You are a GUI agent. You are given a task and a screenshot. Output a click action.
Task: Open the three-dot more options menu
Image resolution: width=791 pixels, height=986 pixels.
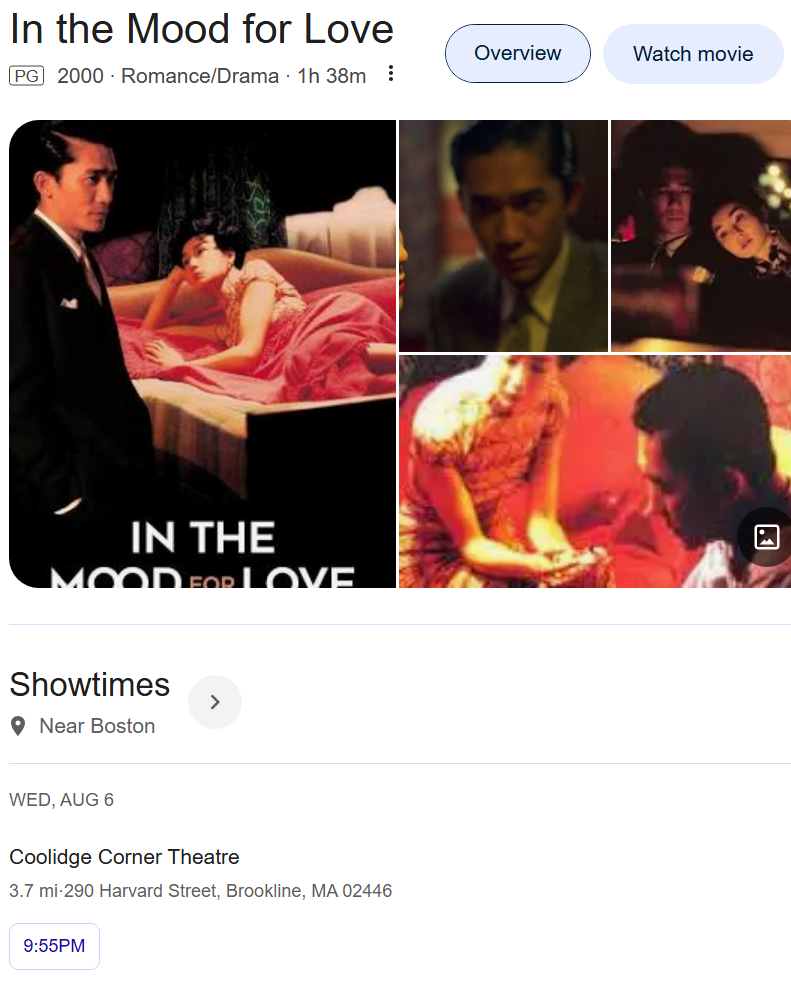(x=390, y=74)
